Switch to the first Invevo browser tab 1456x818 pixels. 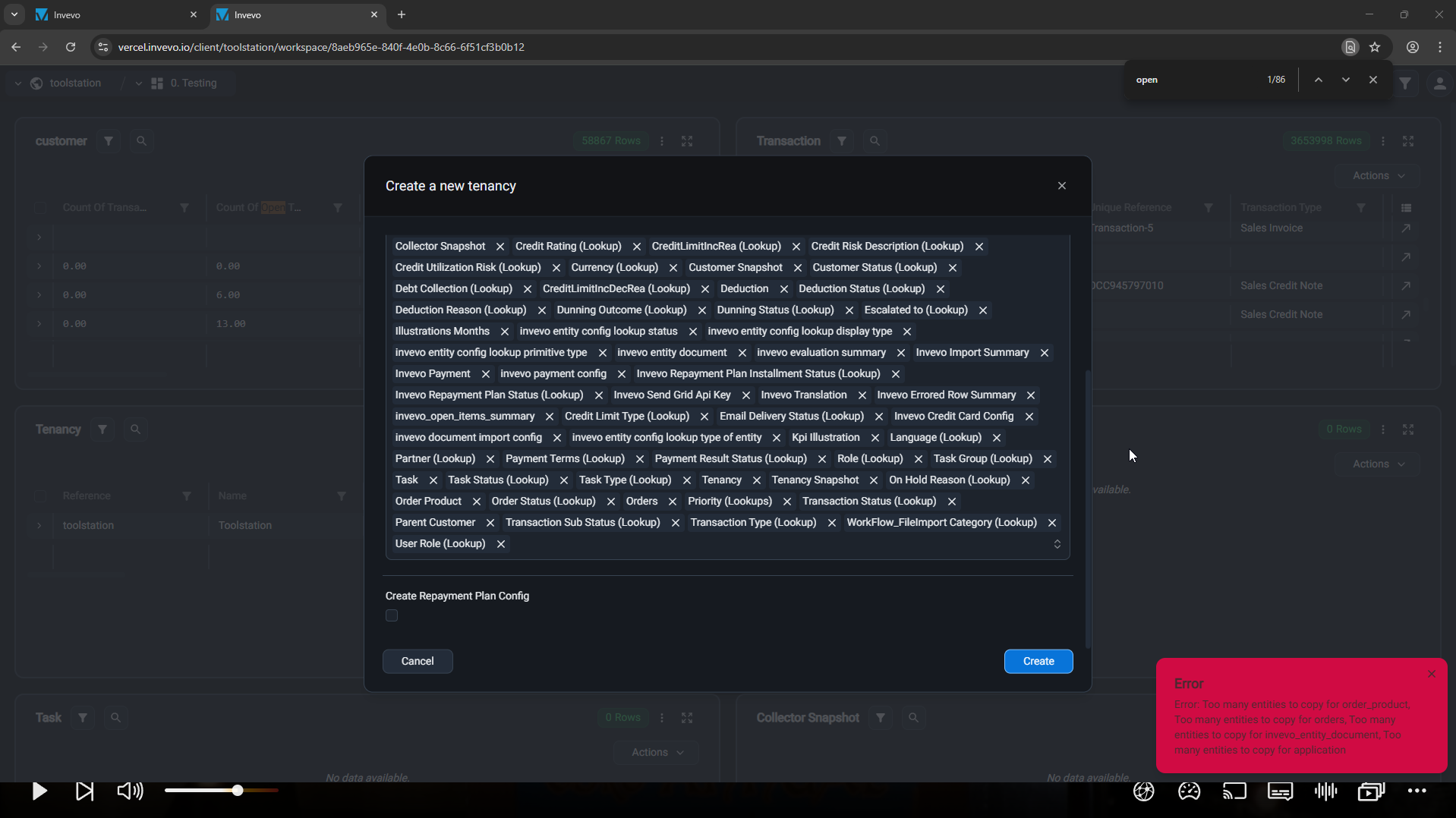coord(115,14)
